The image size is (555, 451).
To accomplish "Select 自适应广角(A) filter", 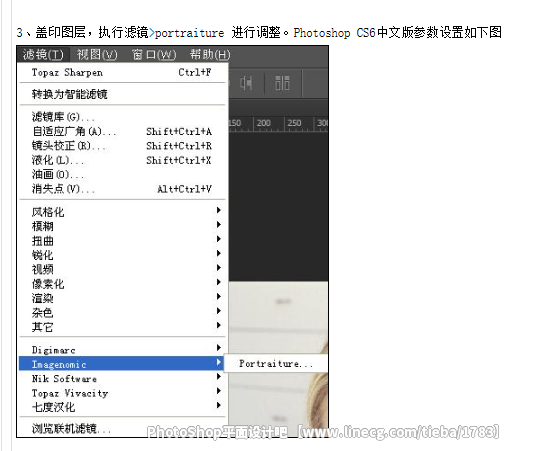I will coord(122,131).
